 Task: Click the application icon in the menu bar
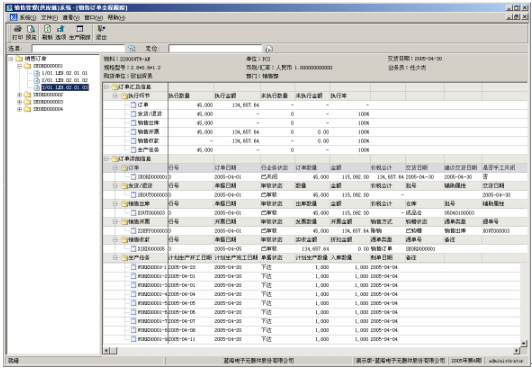[13, 17]
